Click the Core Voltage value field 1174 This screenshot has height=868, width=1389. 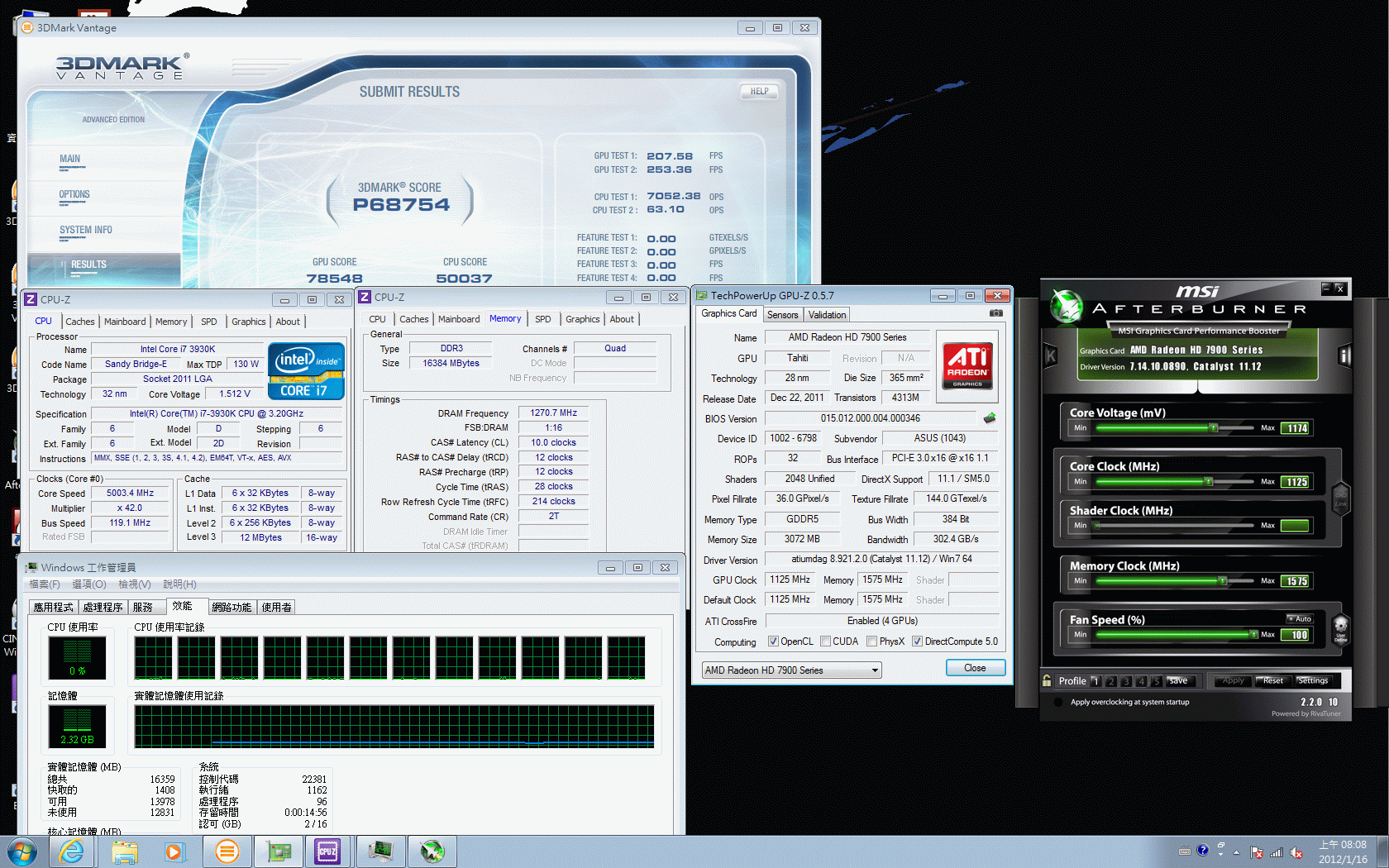coord(1296,428)
